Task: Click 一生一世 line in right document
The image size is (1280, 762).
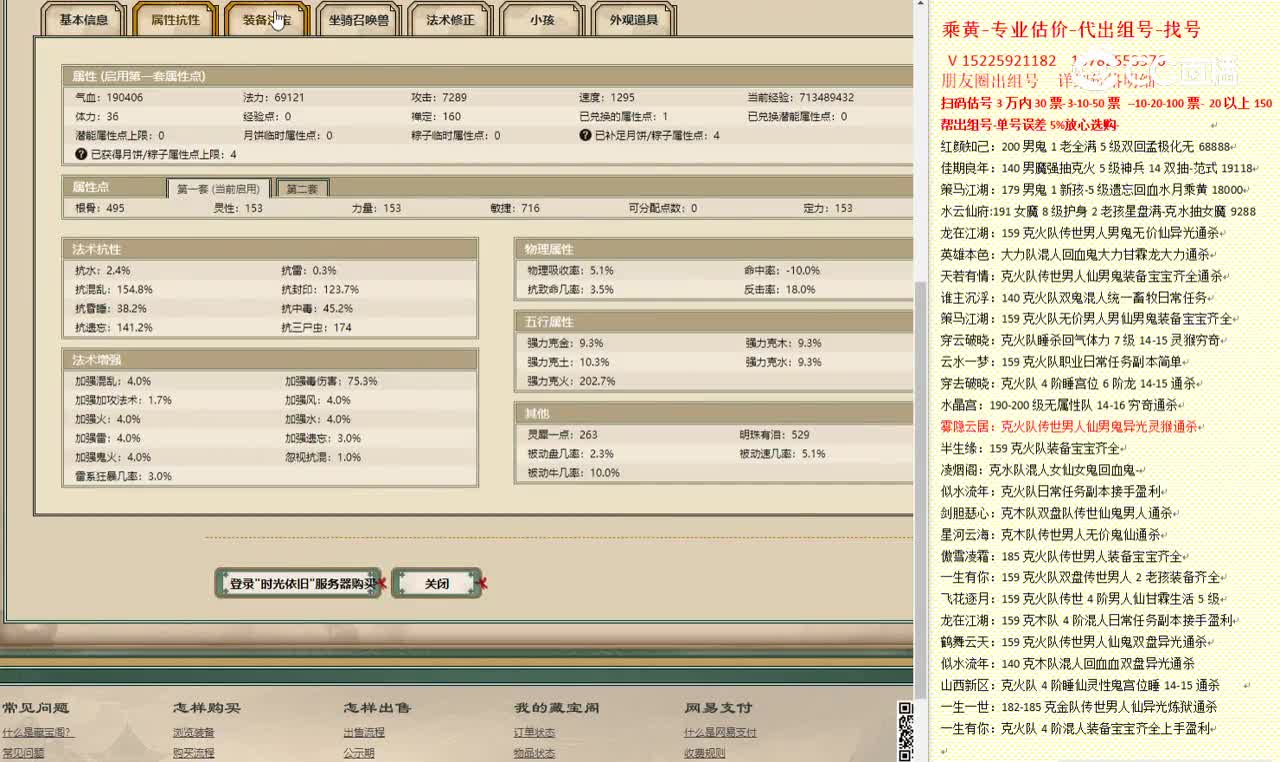Action: (x=1079, y=707)
